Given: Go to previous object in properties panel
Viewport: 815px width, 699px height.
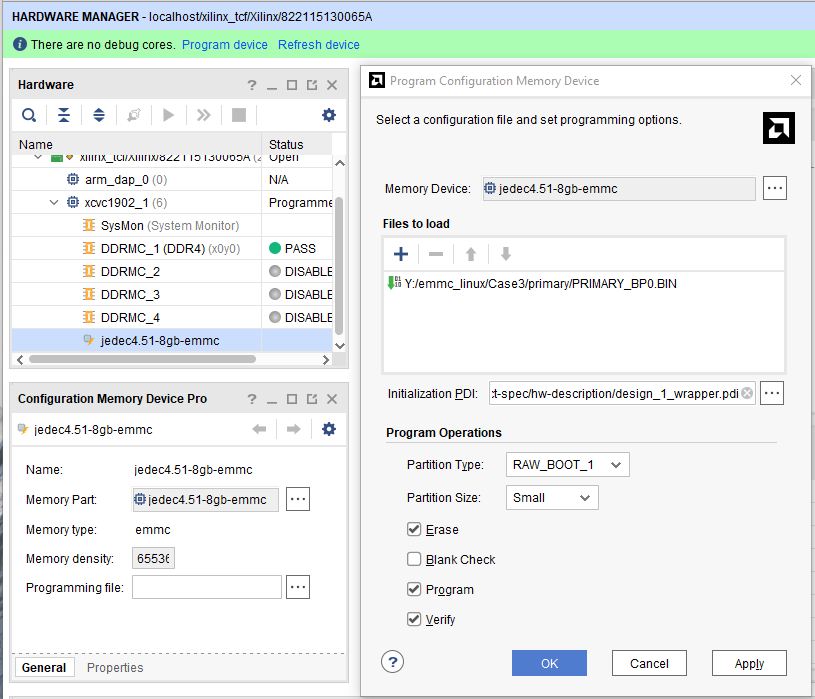Looking at the screenshot, I should (259, 429).
